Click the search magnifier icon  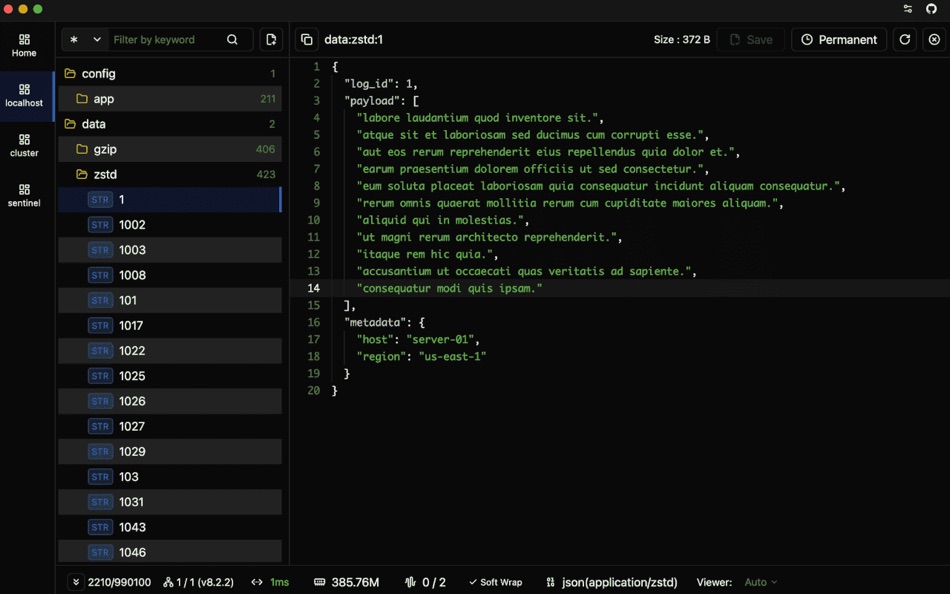point(232,40)
